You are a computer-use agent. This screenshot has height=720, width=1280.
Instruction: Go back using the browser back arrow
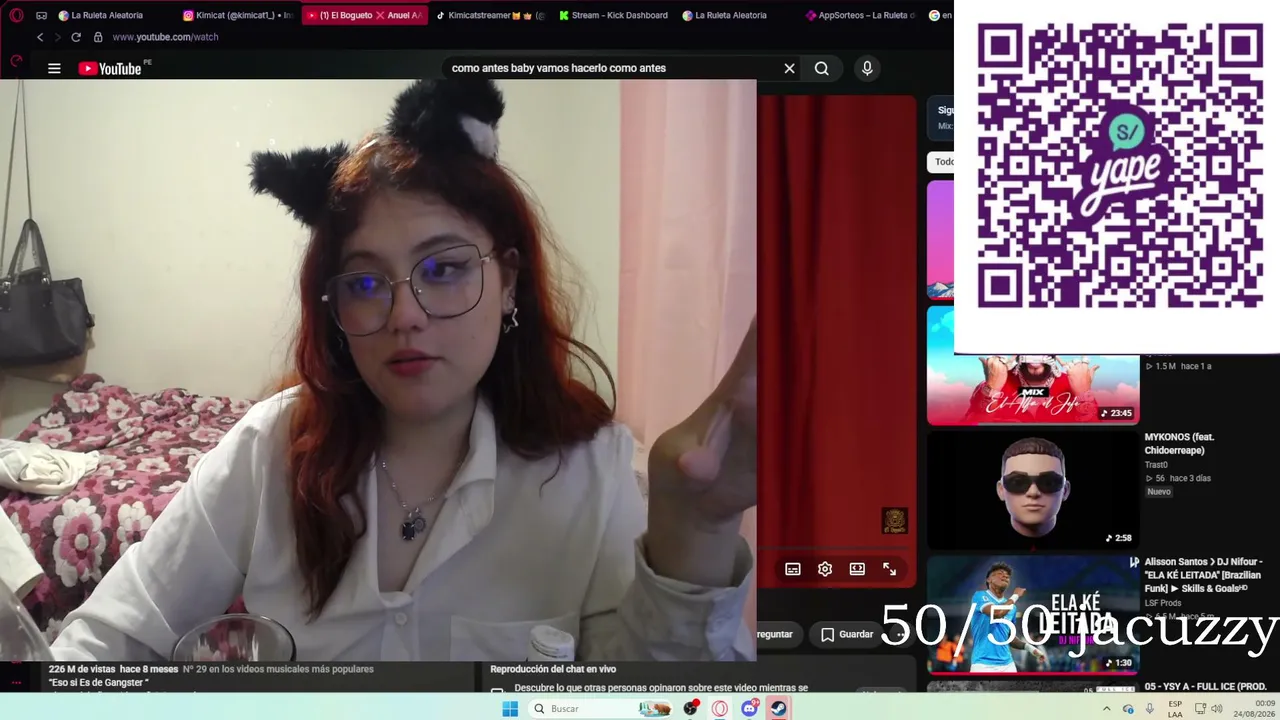click(x=40, y=37)
